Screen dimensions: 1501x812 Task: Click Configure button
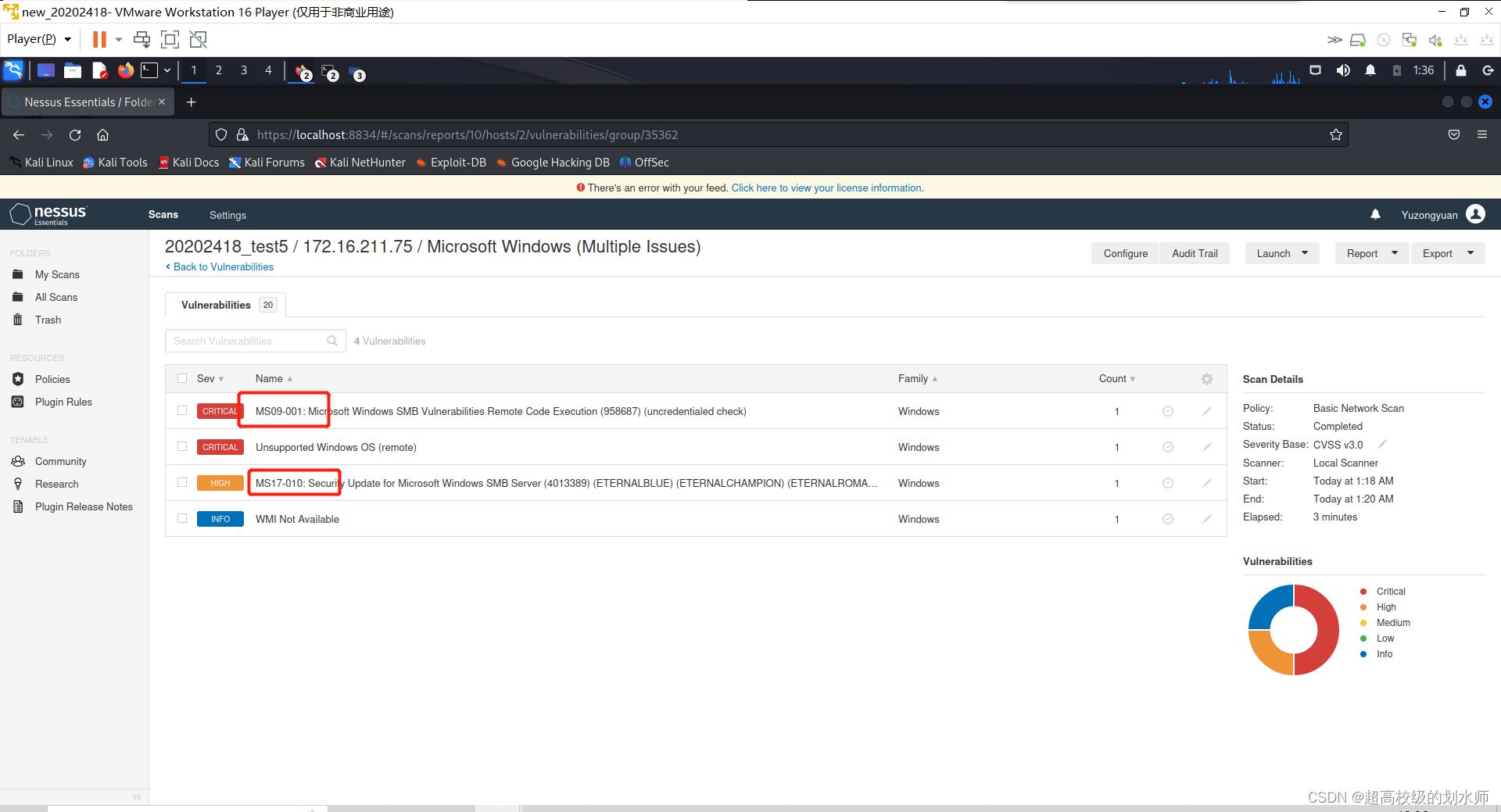coord(1125,253)
